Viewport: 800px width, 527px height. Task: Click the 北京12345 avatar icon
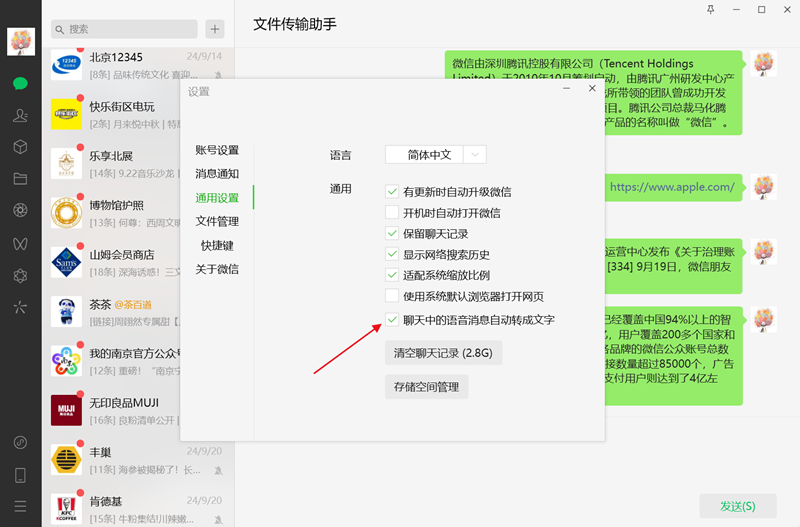point(66,64)
